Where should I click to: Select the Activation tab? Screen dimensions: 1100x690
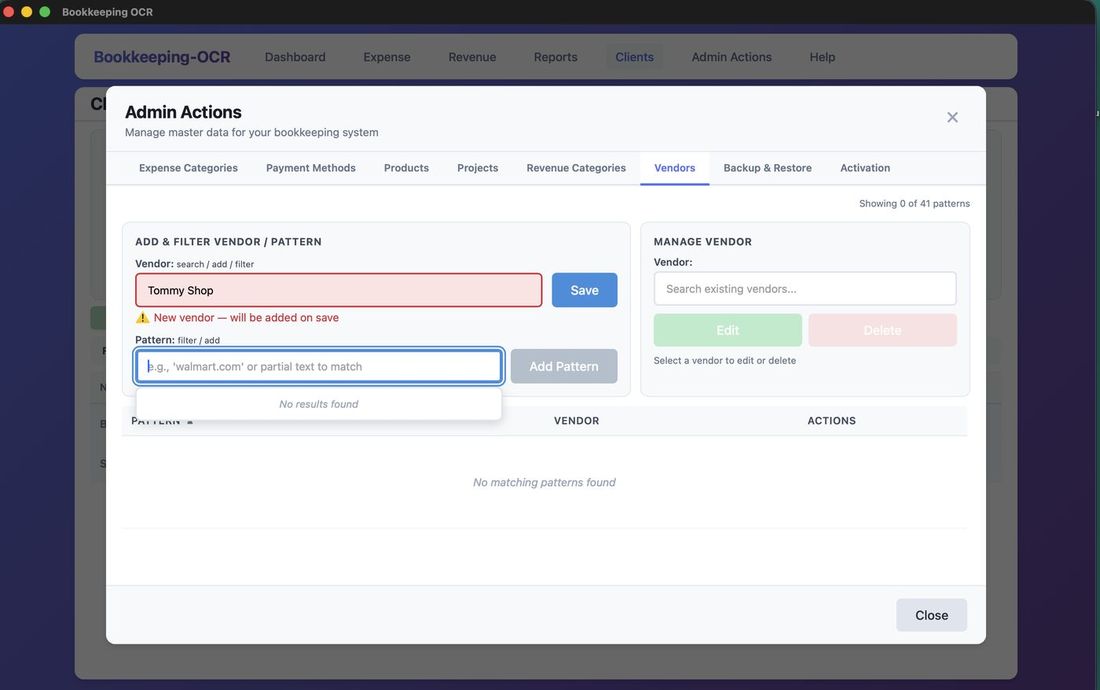point(864,168)
